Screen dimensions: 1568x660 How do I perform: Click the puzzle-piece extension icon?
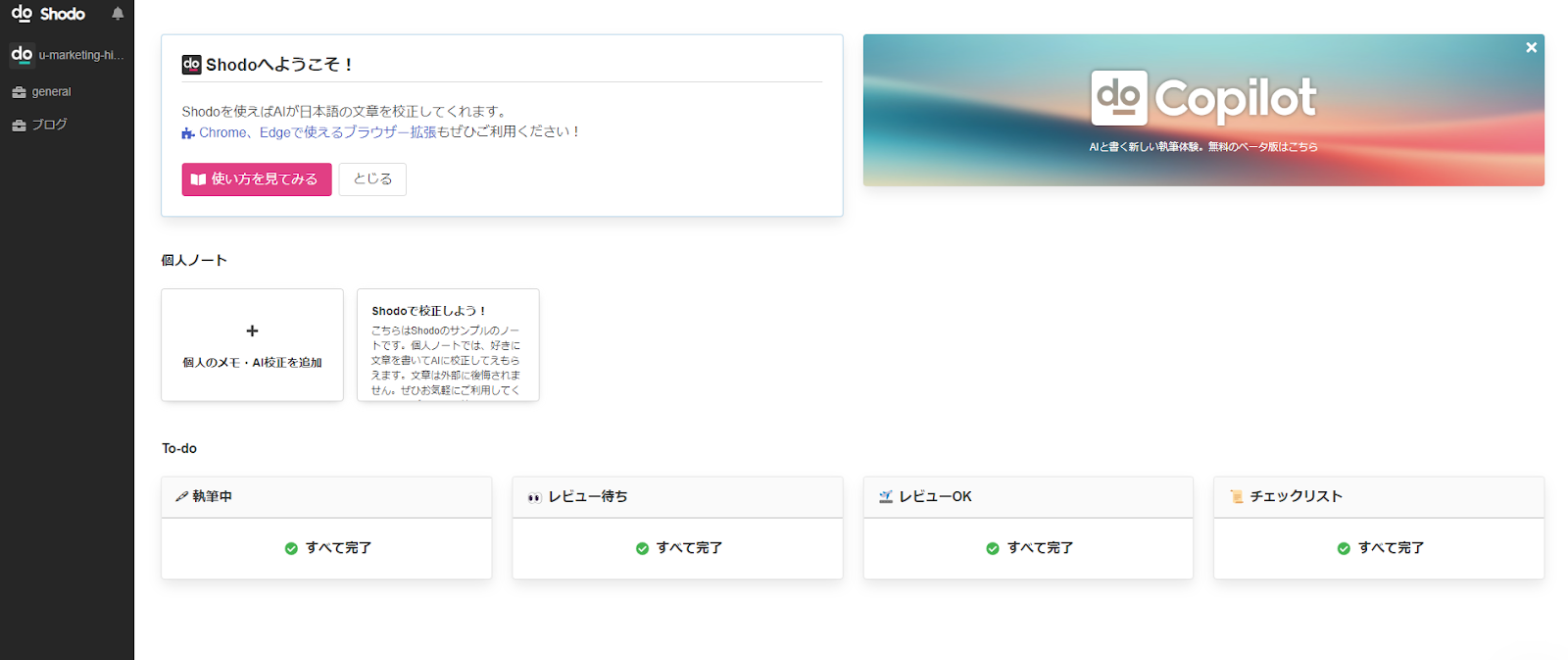(188, 133)
